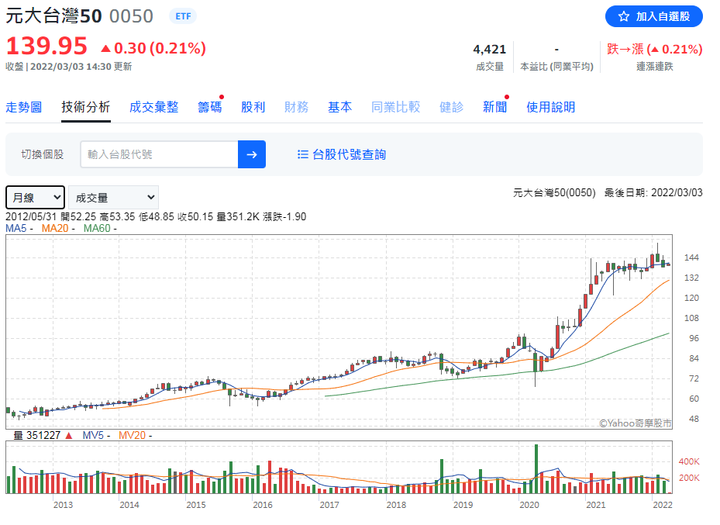Focus the 輸入台股代號 input field
This screenshot has width=720, height=525.
click(x=159, y=154)
